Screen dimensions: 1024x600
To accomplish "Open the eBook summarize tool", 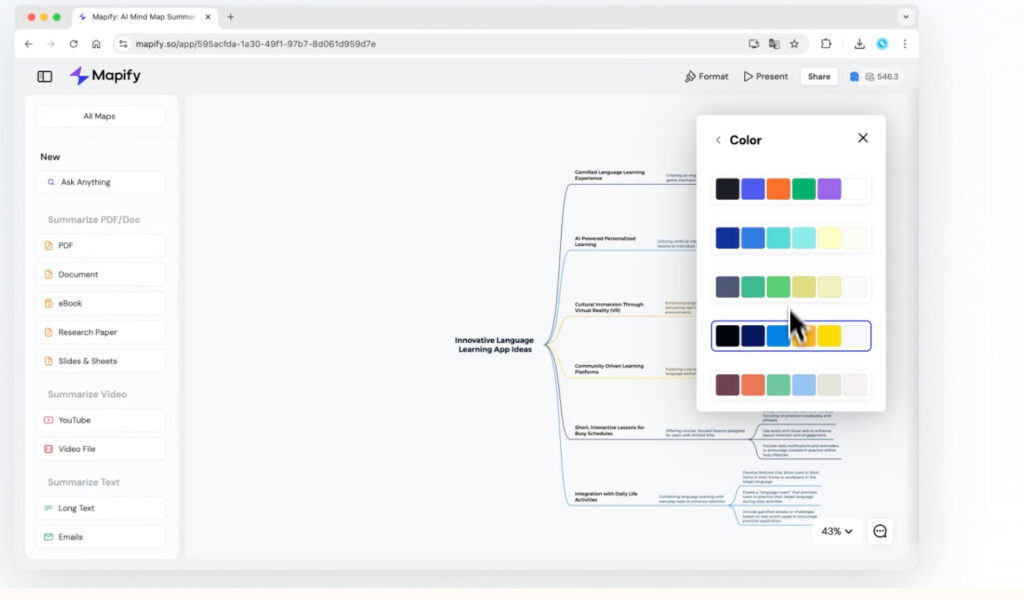I will pyautogui.click(x=100, y=303).
